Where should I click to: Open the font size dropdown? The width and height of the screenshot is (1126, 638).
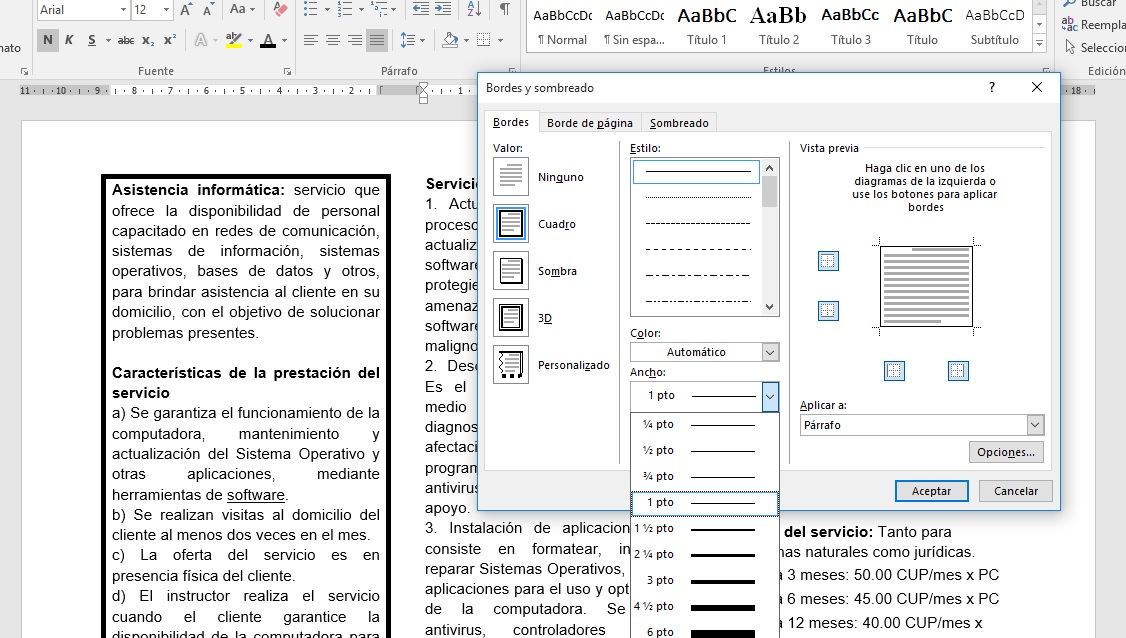(x=166, y=9)
